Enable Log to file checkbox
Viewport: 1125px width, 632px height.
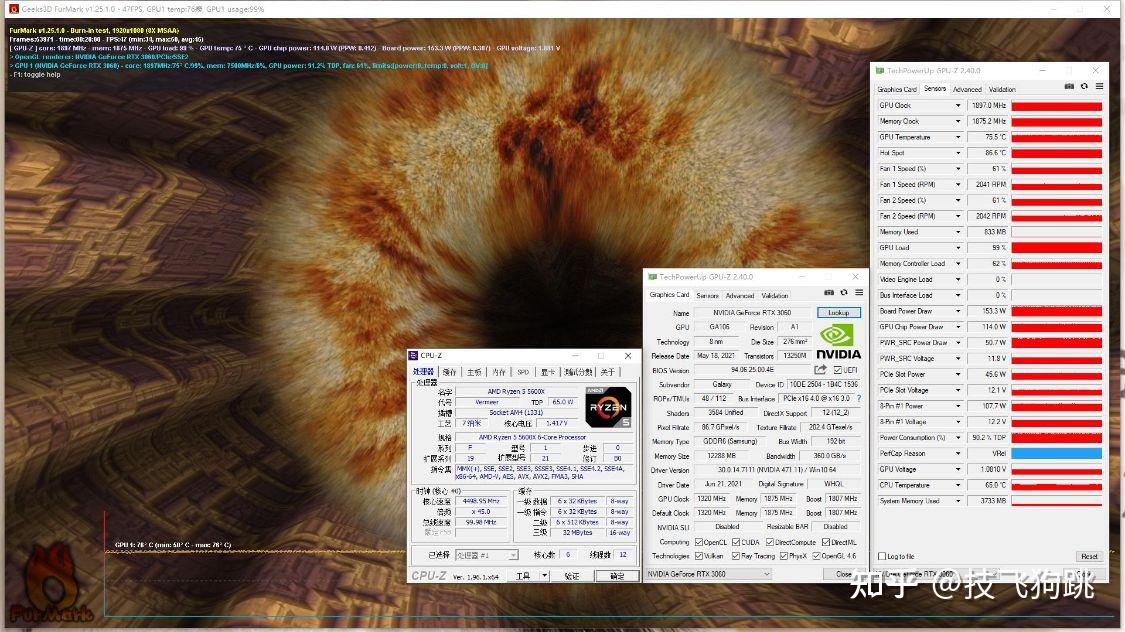tap(882, 557)
